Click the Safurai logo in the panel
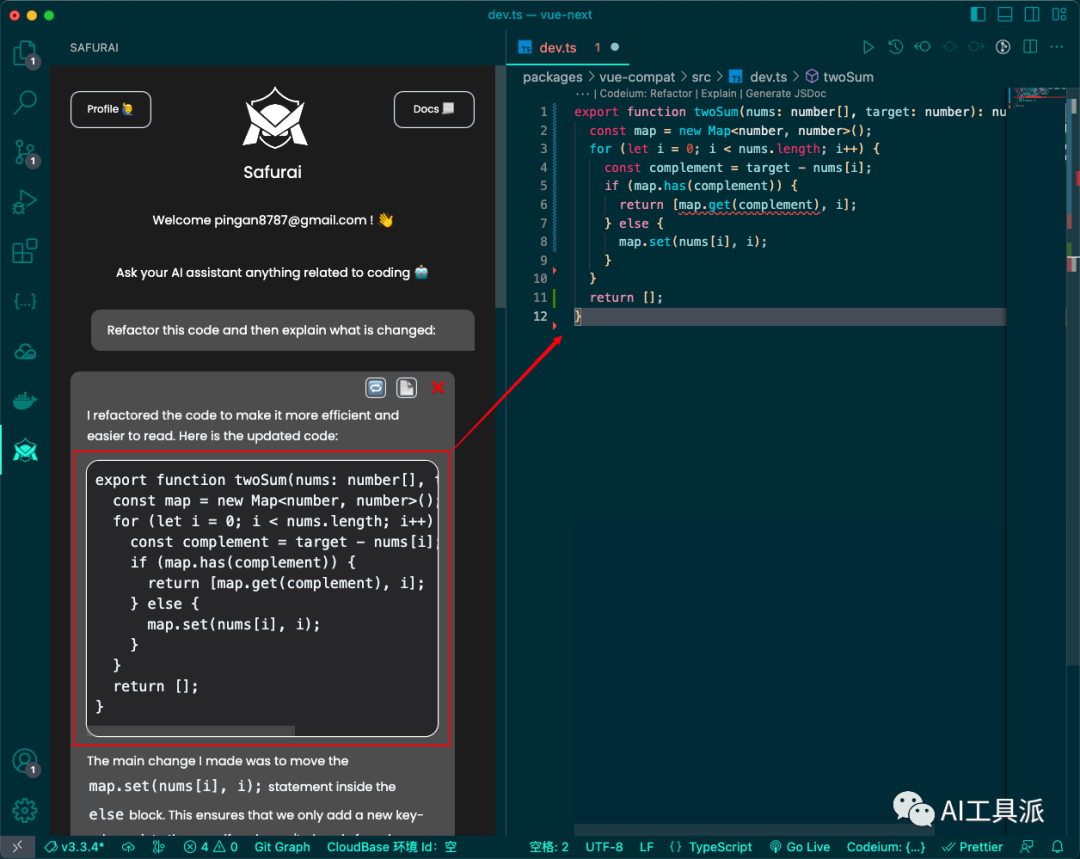The image size is (1080, 859). pyautogui.click(x=274, y=118)
